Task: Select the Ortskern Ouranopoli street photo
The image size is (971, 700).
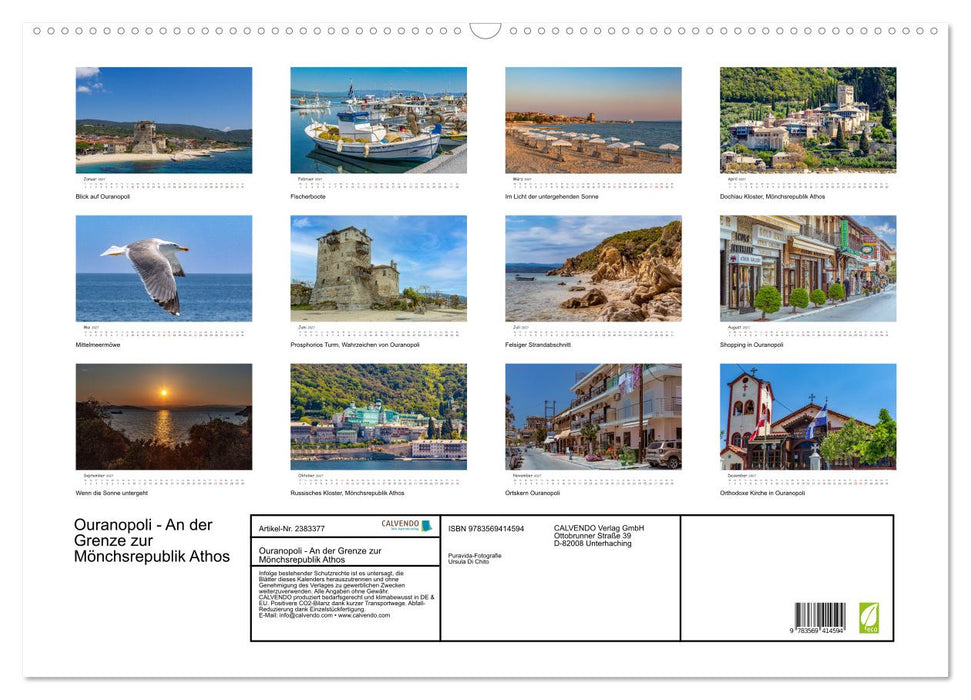Action: click(593, 416)
